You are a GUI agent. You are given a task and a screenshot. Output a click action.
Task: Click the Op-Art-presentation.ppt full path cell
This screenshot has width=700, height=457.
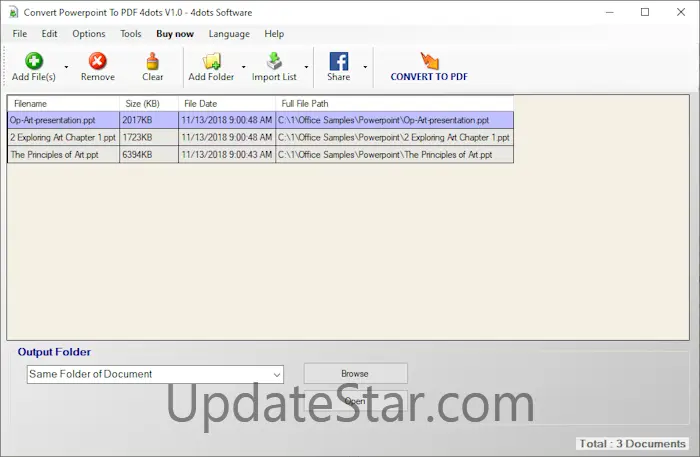click(395, 120)
